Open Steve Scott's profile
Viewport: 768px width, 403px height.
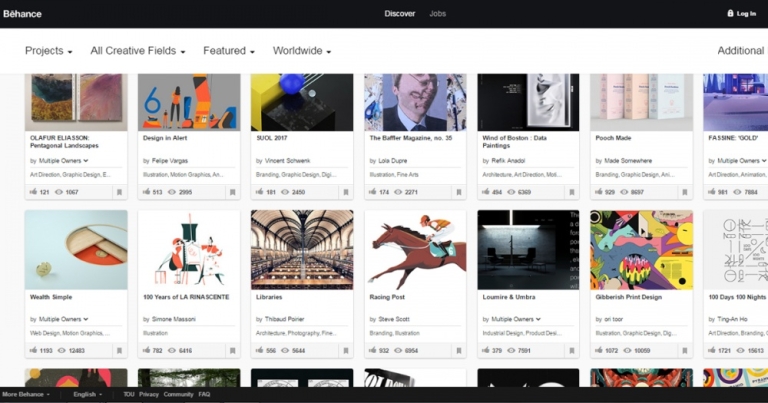(x=394, y=319)
